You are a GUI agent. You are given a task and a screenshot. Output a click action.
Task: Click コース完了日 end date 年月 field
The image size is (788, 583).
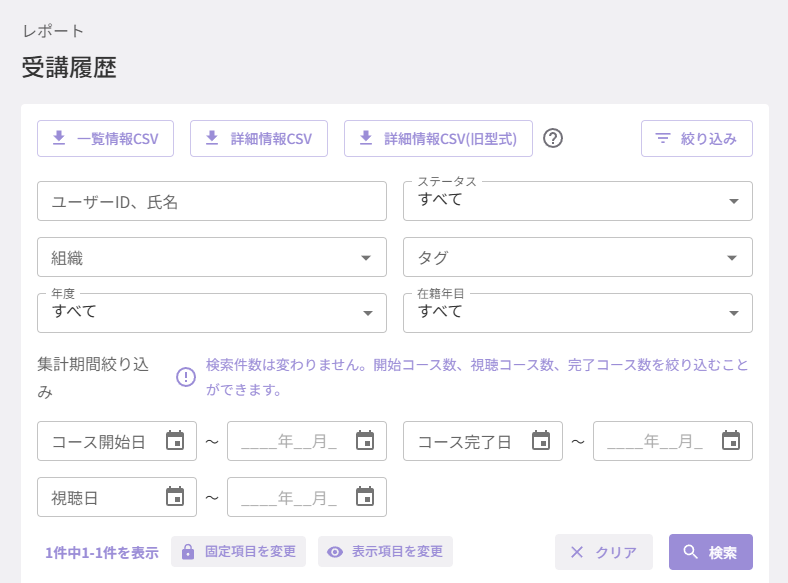(672, 441)
